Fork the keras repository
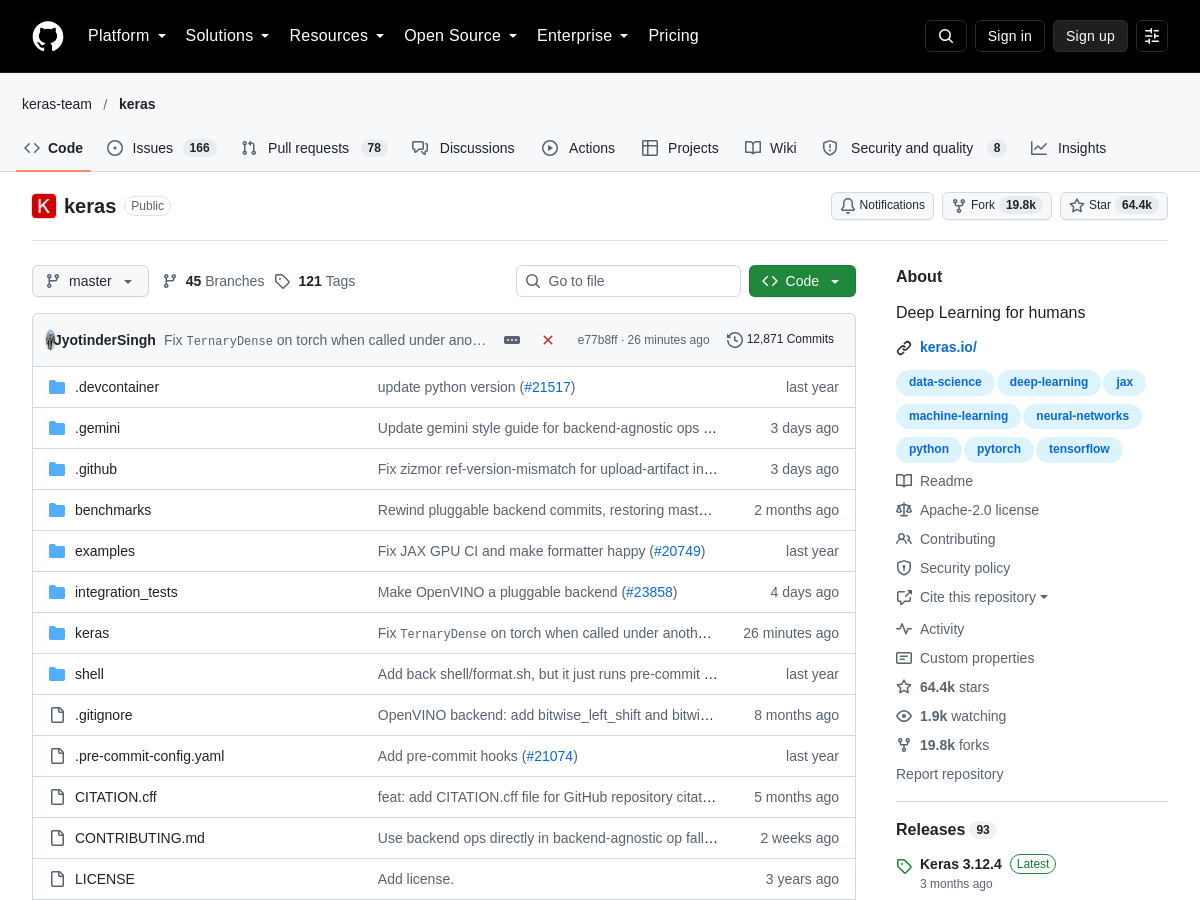Image resolution: width=1200 pixels, height=900 pixels. pyautogui.click(x=997, y=205)
